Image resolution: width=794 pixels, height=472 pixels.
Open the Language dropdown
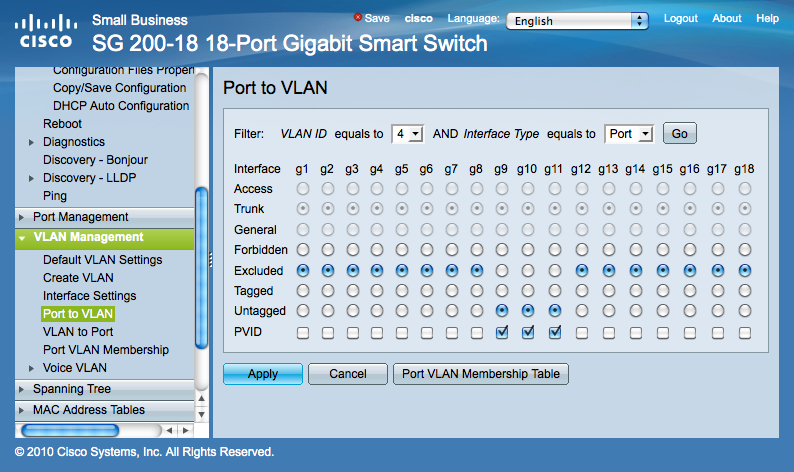pyautogui.click(x=577, y=21)
